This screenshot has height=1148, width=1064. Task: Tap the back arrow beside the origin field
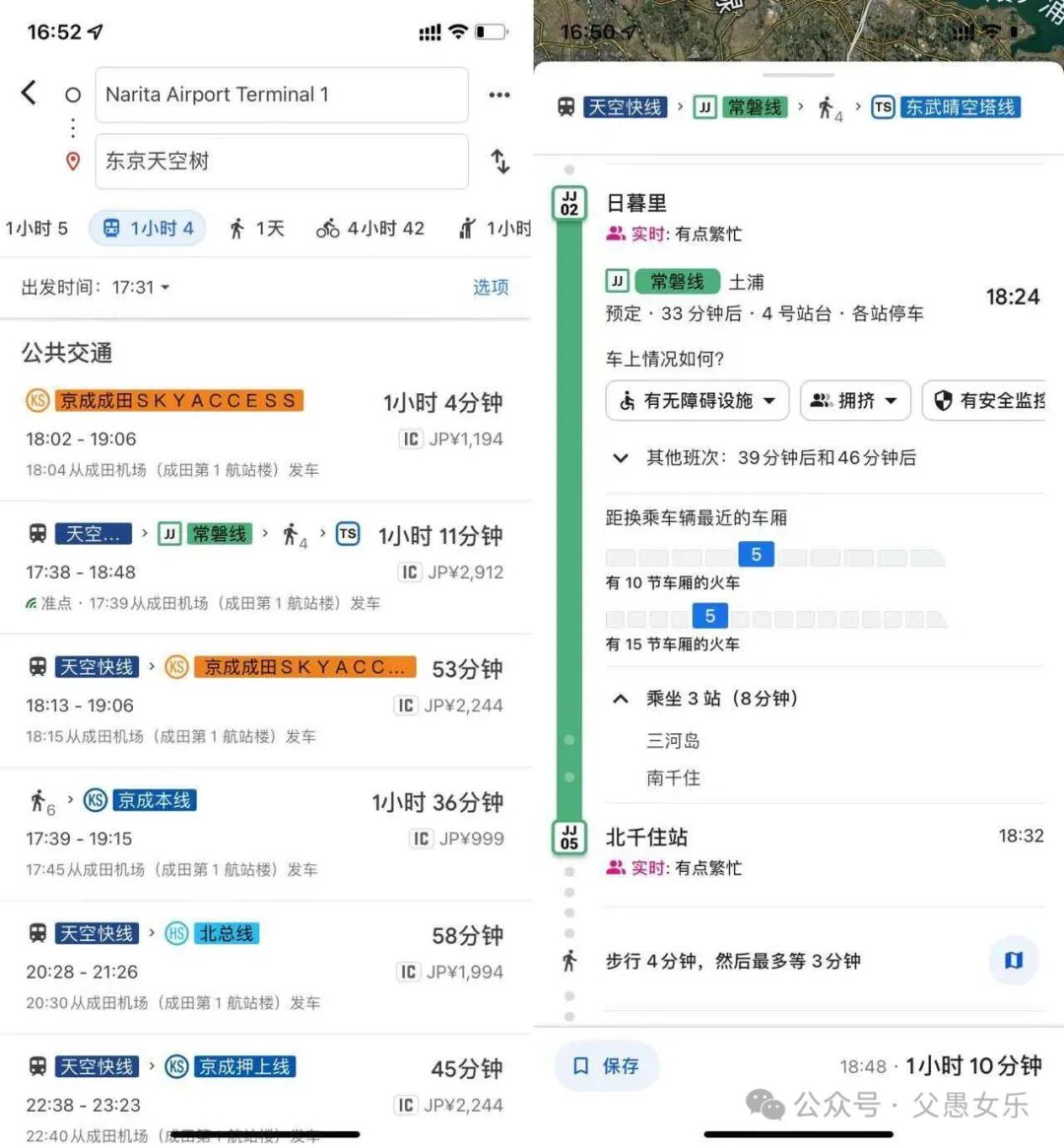click(x=30, y=93)
